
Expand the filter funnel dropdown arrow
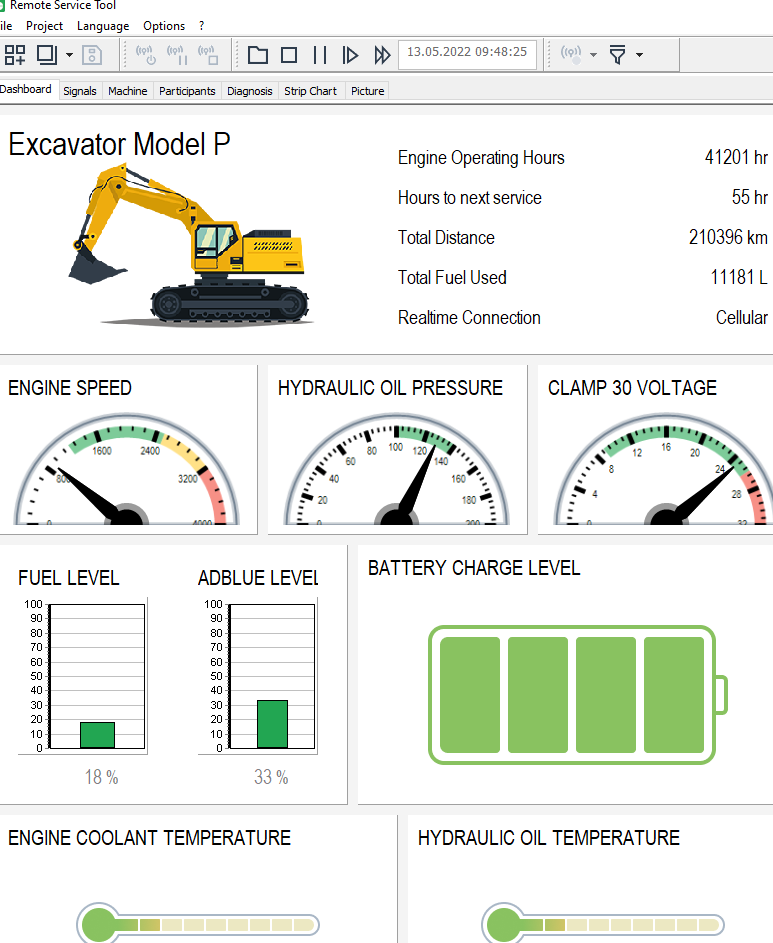point(639,55)
